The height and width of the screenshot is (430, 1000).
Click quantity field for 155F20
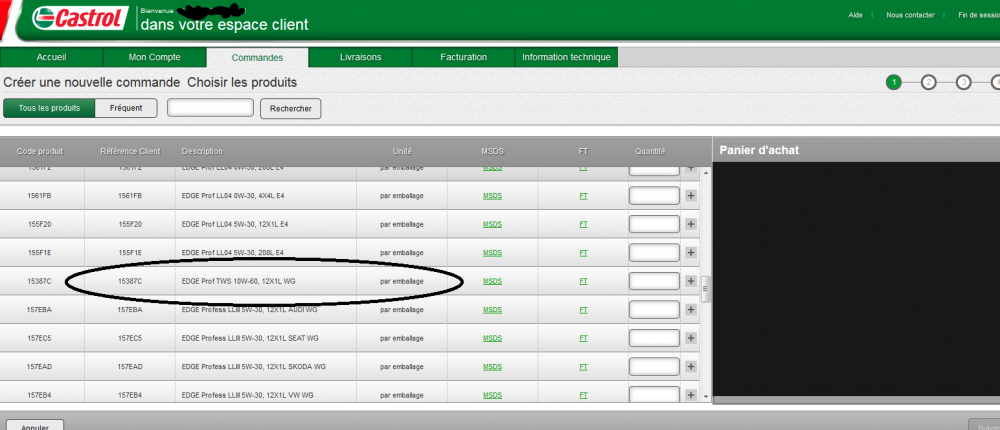[x=654, y=224]
